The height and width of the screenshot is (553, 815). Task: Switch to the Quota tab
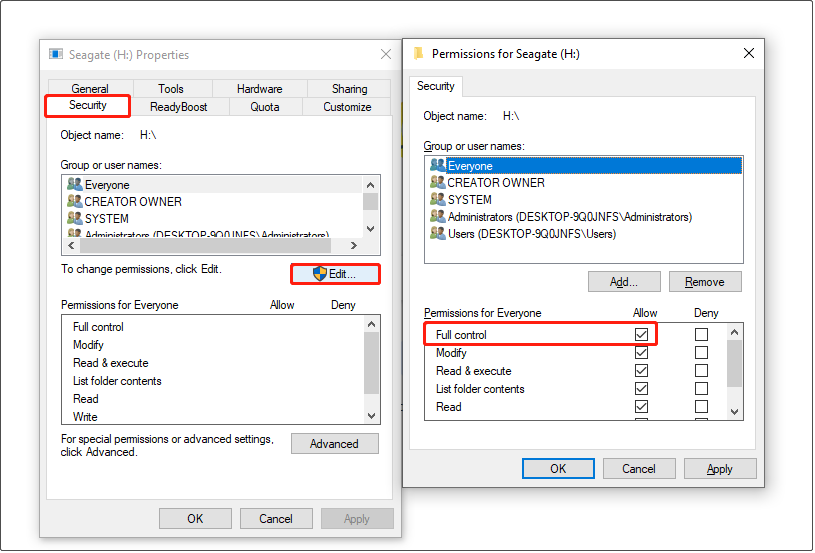click(x=265, y=107)
